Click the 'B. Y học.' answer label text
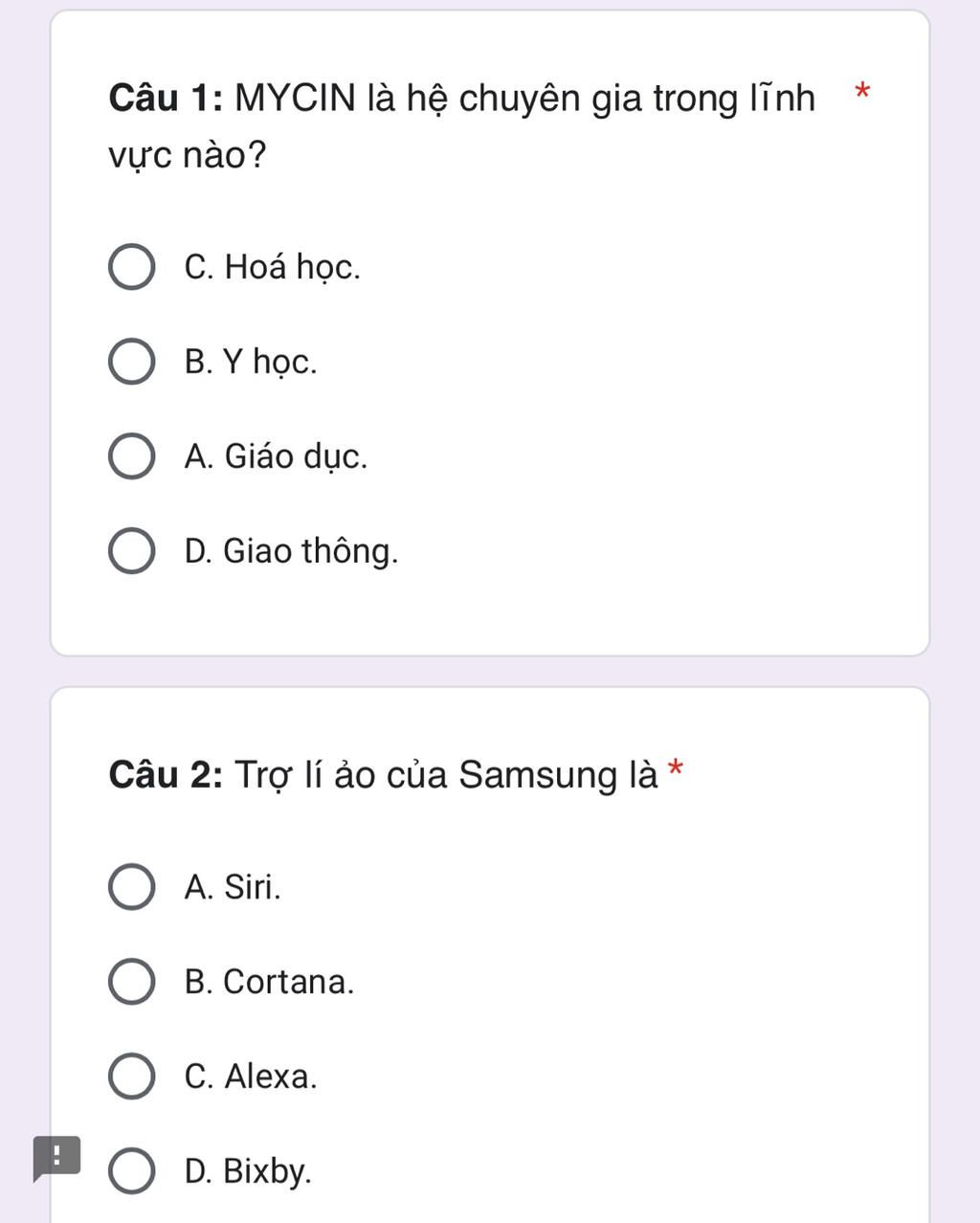980x1223 pixels. pyautogui.click(x=251, y=362)
